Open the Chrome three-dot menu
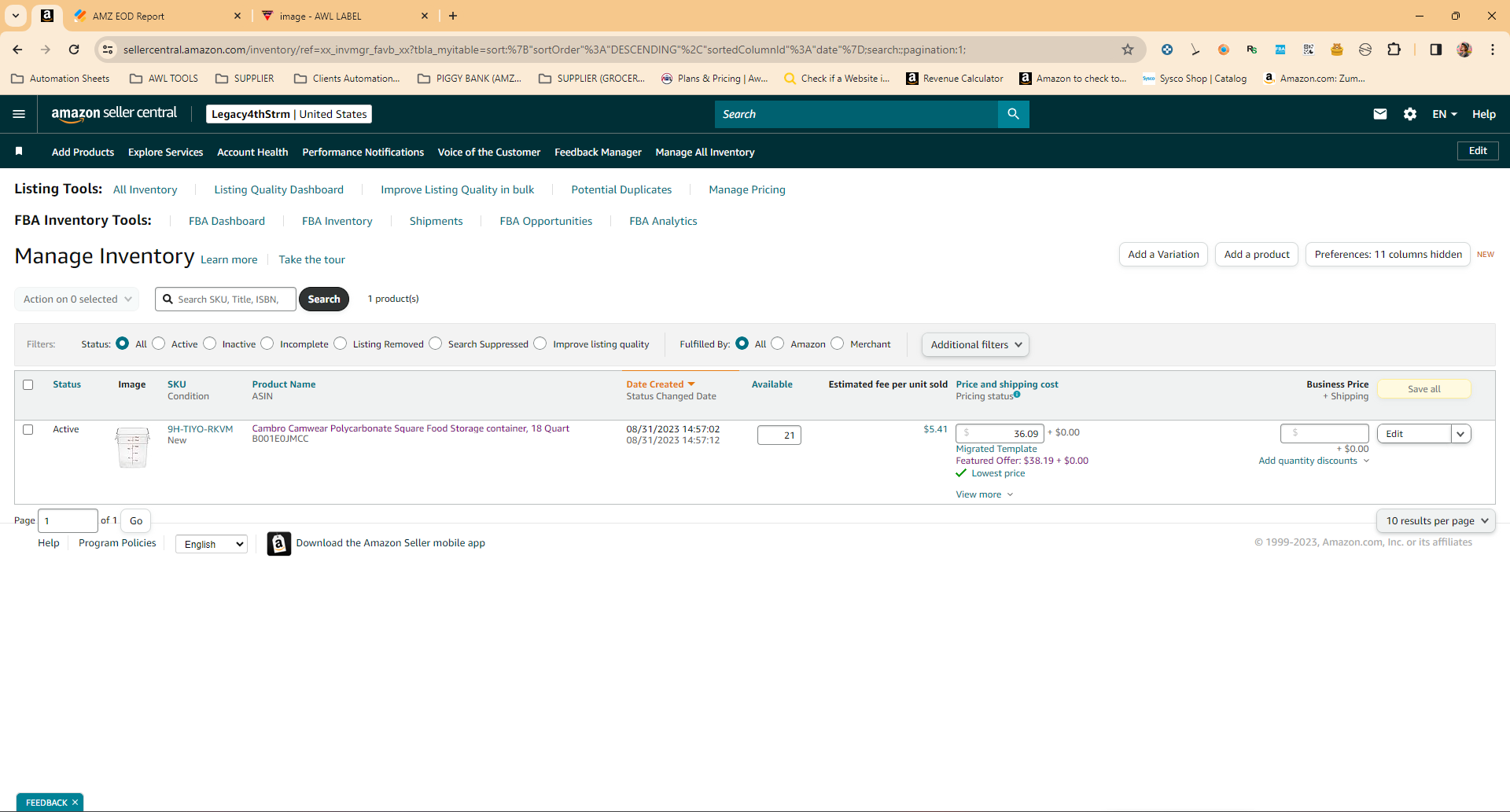This screenshot has height=812, width=1510. click(x=1493, y=50)
